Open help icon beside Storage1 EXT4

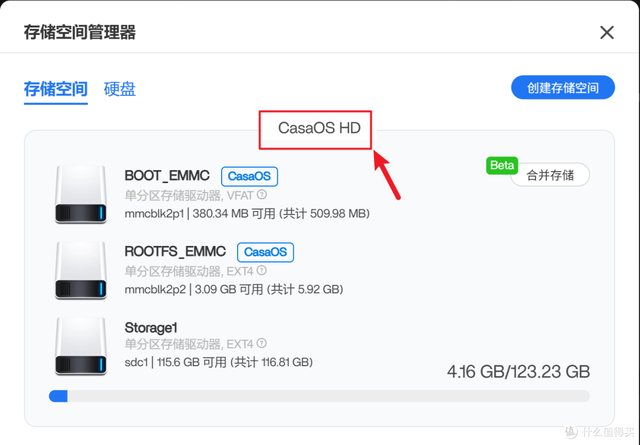[262, 343]
